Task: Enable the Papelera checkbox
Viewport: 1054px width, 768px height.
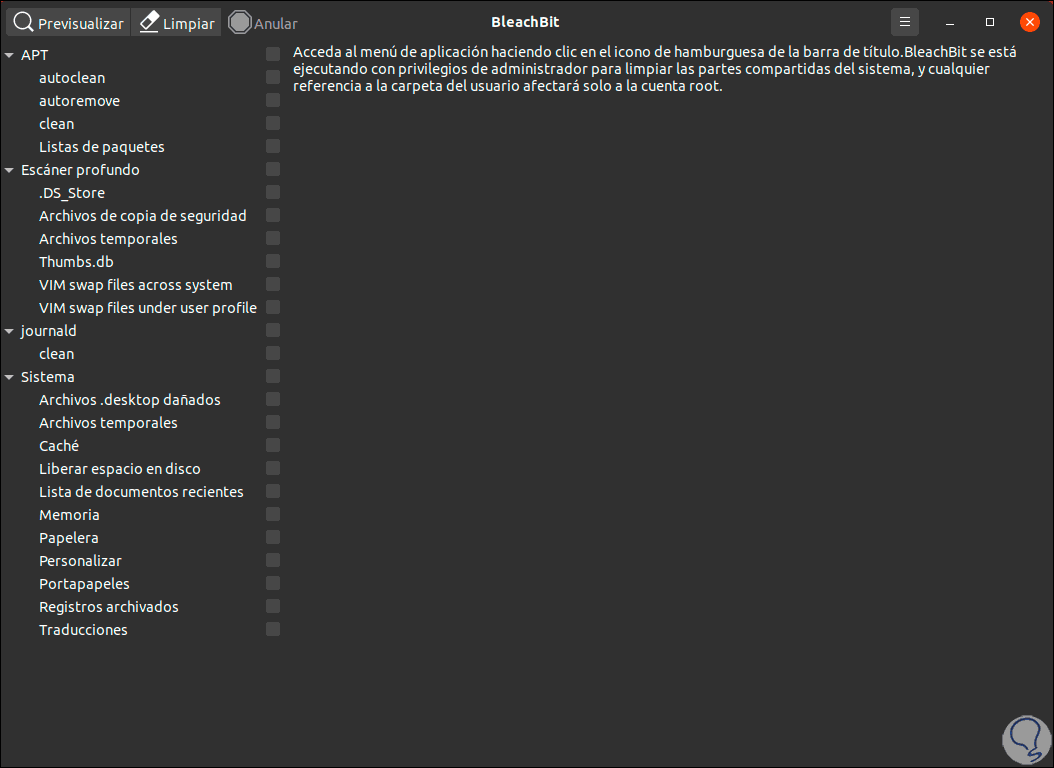Action: pos(273,538)
